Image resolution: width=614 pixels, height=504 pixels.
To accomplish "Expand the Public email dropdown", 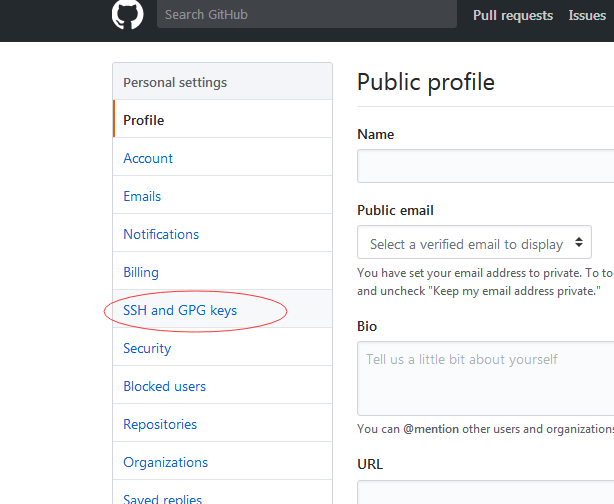I will point(474,243).
